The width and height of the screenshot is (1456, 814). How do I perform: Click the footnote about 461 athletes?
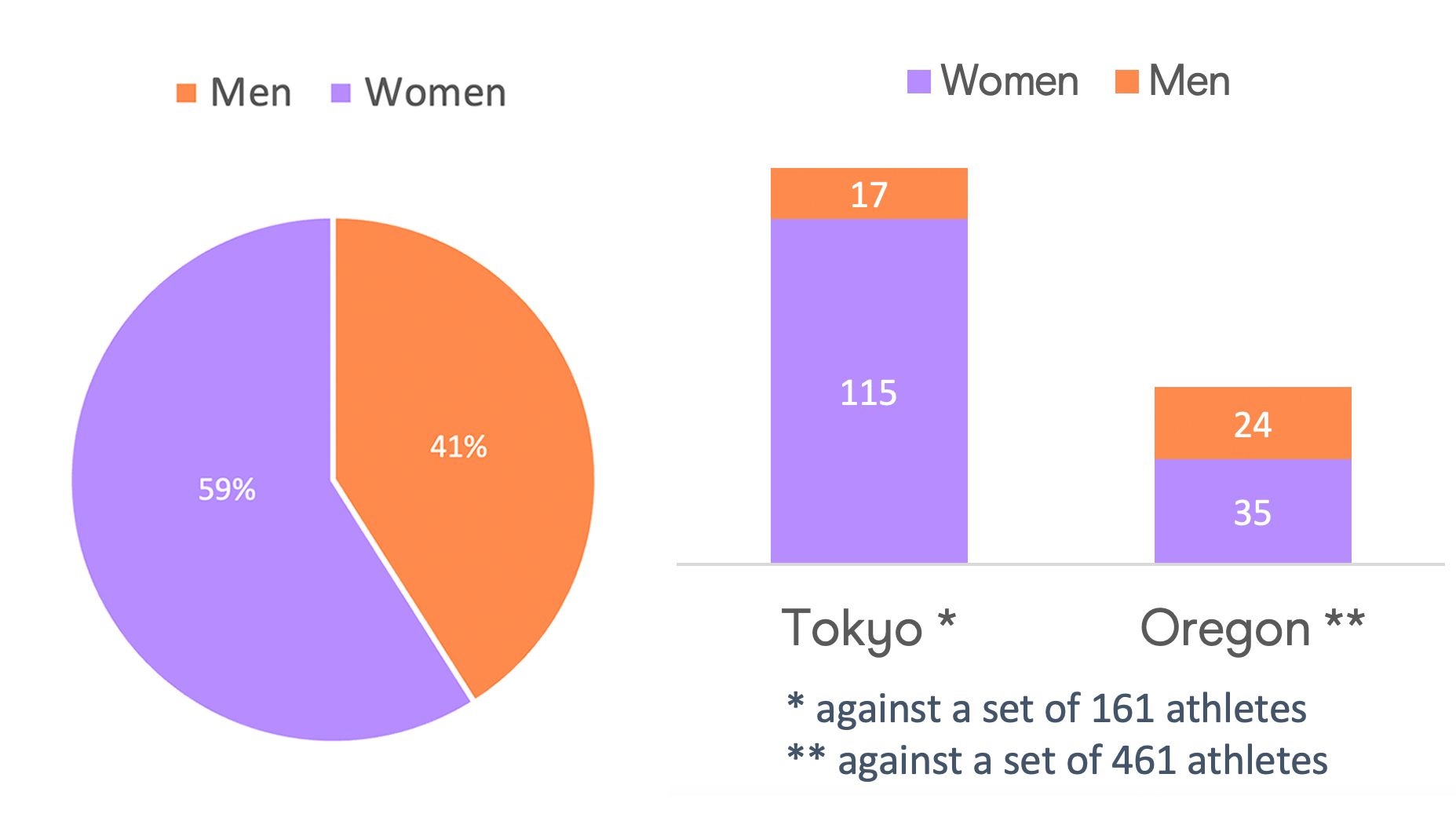[x=1057, y=760]
